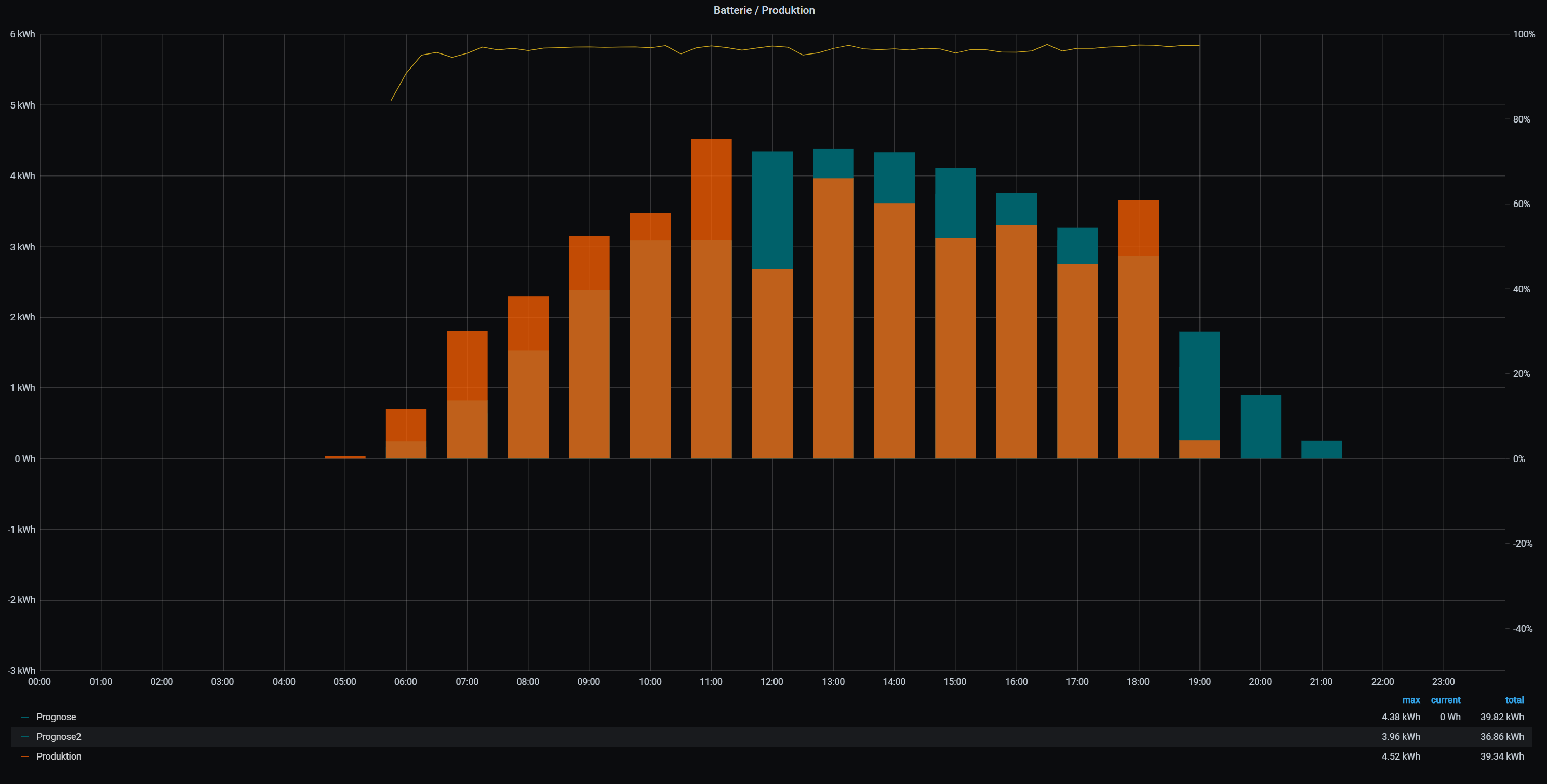Viewport: 1547px width, 784px height.
Task: Toggle the Produktion series in legend
Action: point(58,756)
